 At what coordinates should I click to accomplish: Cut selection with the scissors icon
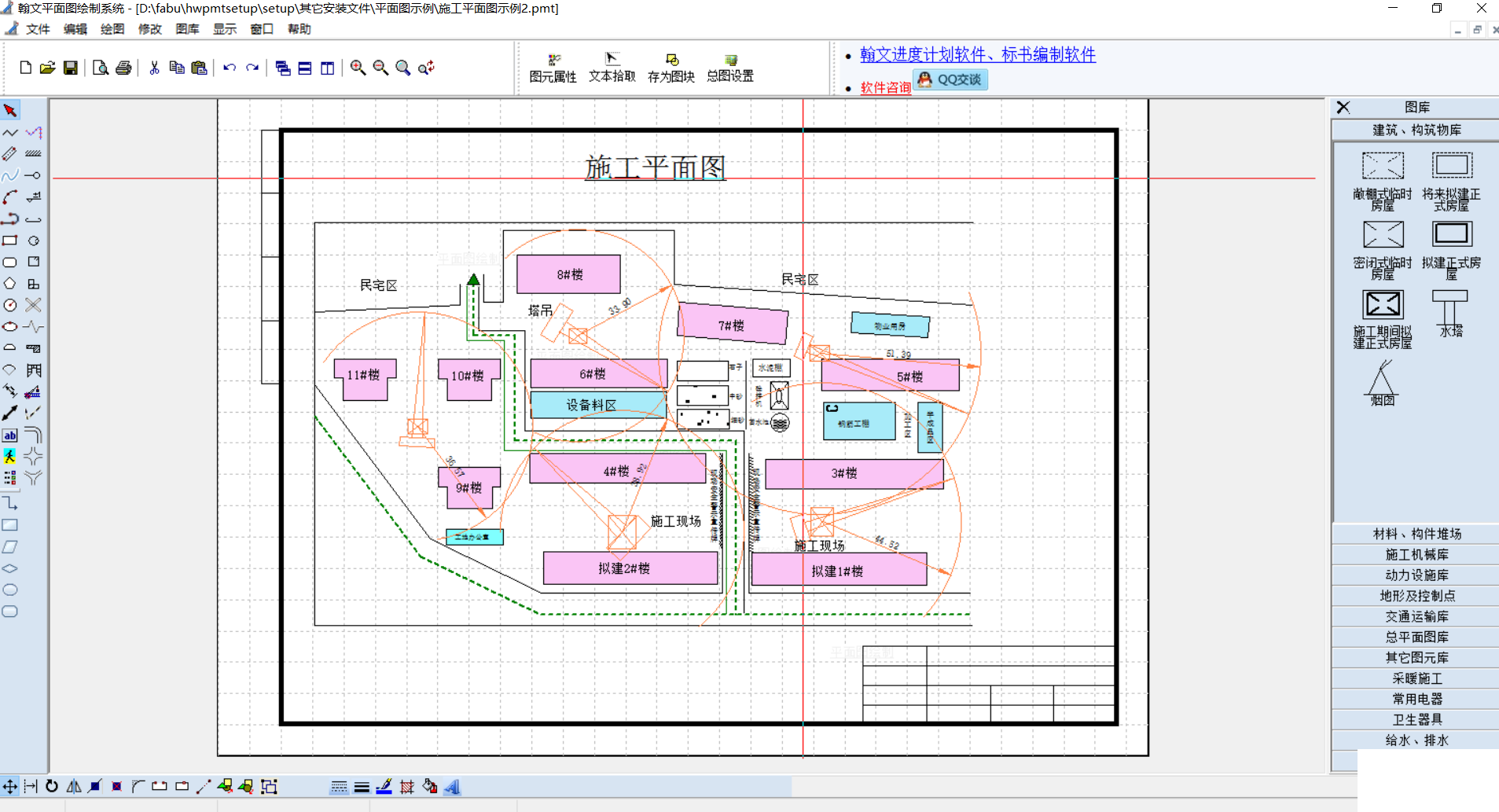click(x=154, y=68)
